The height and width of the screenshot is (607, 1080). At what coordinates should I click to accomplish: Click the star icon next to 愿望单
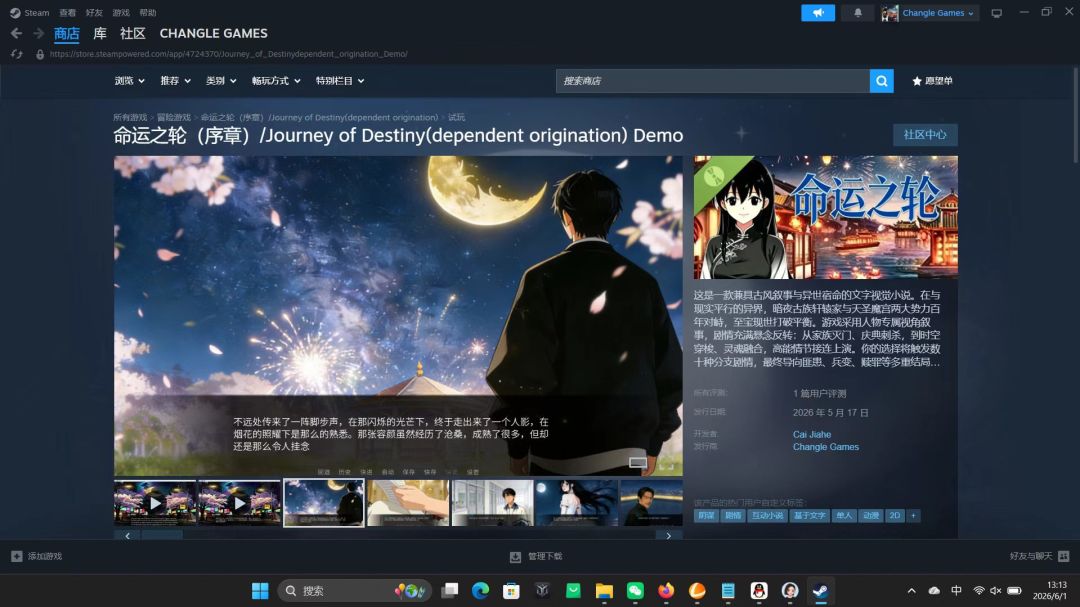pos(917,81)
